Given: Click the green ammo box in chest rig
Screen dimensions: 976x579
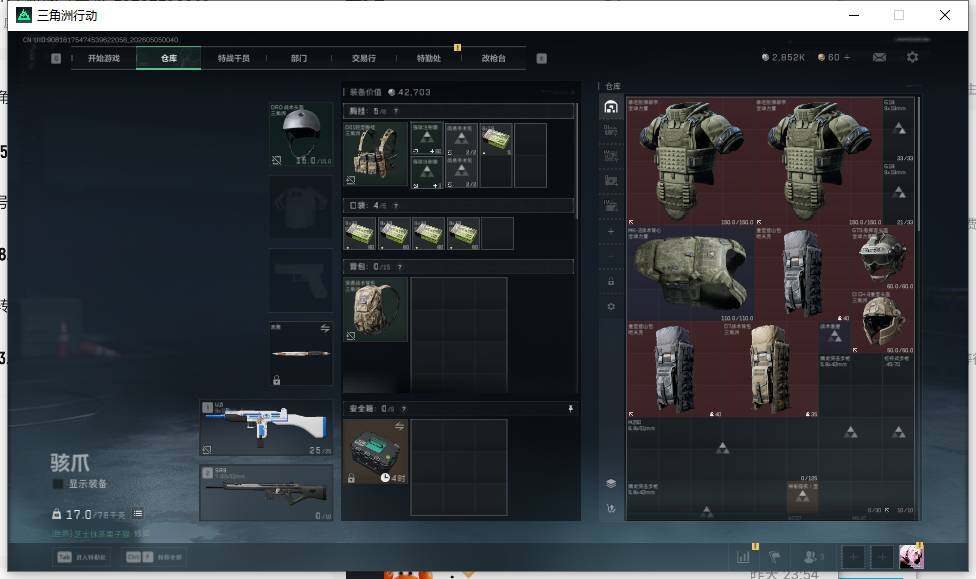Looking at the screenshot, I should (x=496, y=139).
